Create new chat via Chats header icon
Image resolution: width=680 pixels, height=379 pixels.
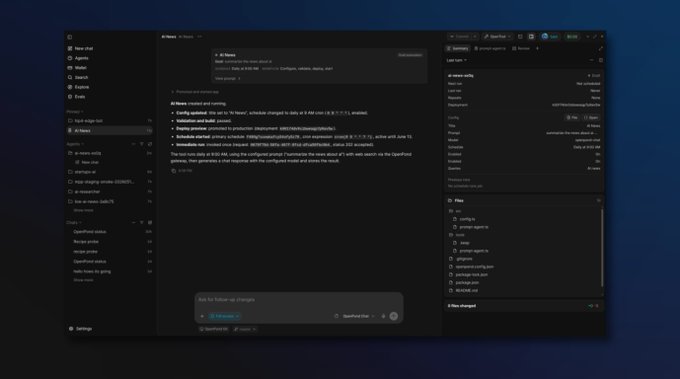(x=150, y=222)
